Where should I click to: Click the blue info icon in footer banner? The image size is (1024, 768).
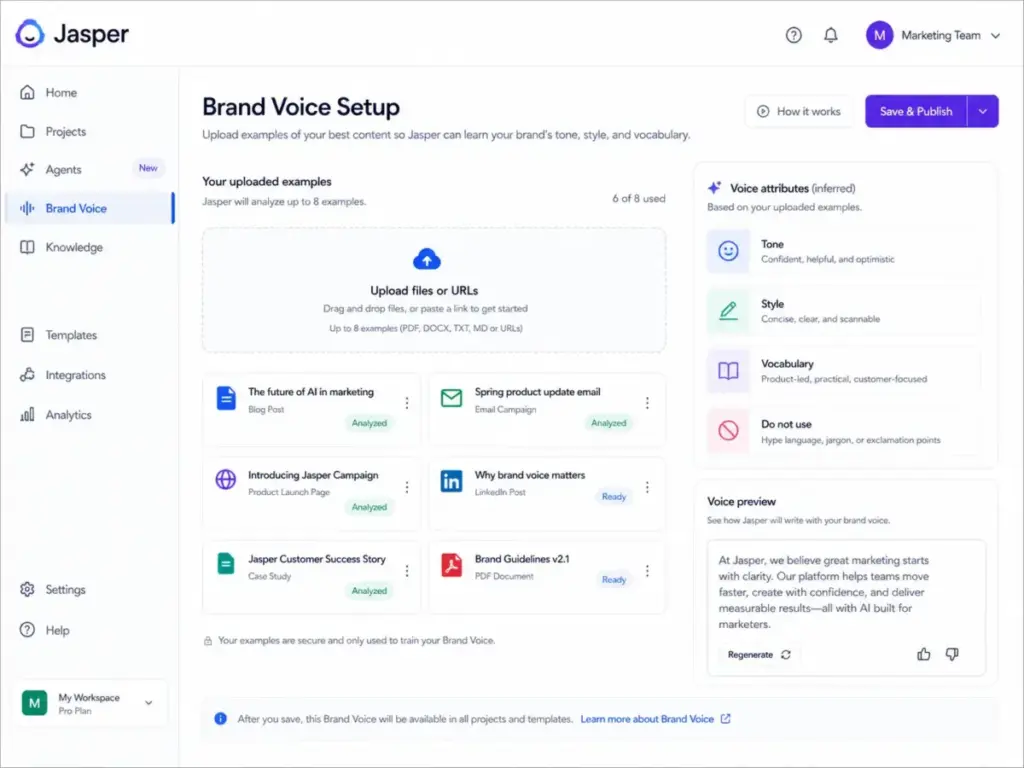[221, 719]
